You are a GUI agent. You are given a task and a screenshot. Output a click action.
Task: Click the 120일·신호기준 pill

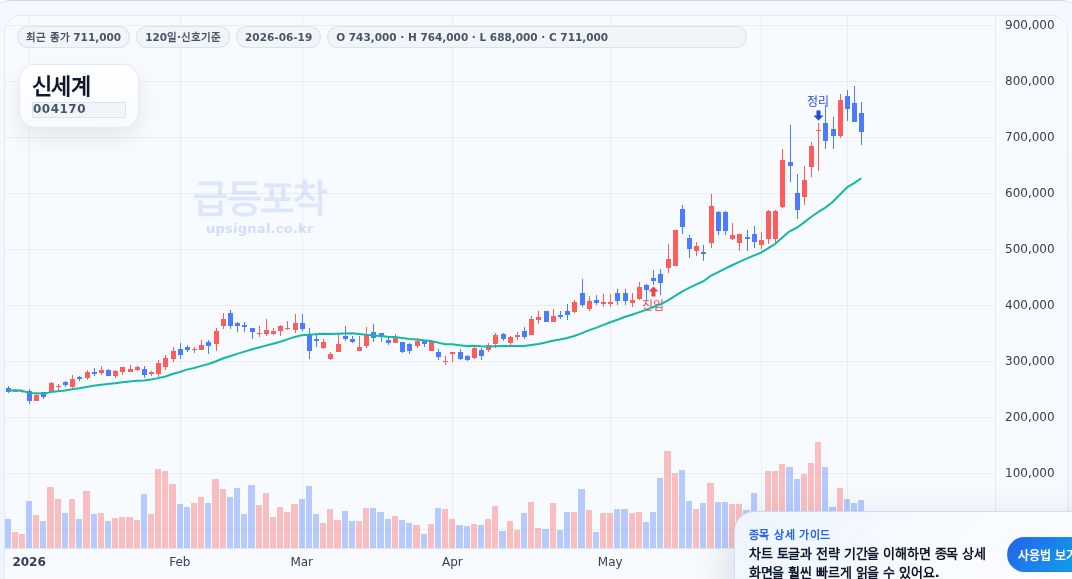point(183,37)
